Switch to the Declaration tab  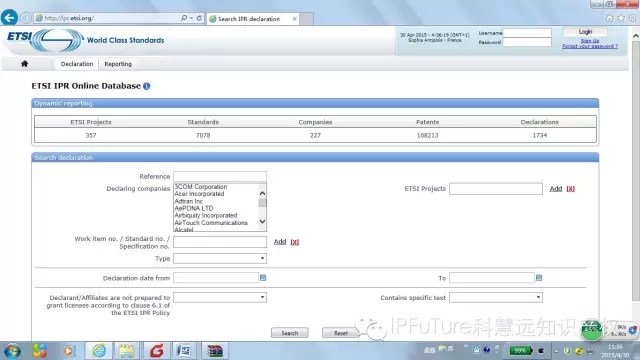click(x=77, y=64)
